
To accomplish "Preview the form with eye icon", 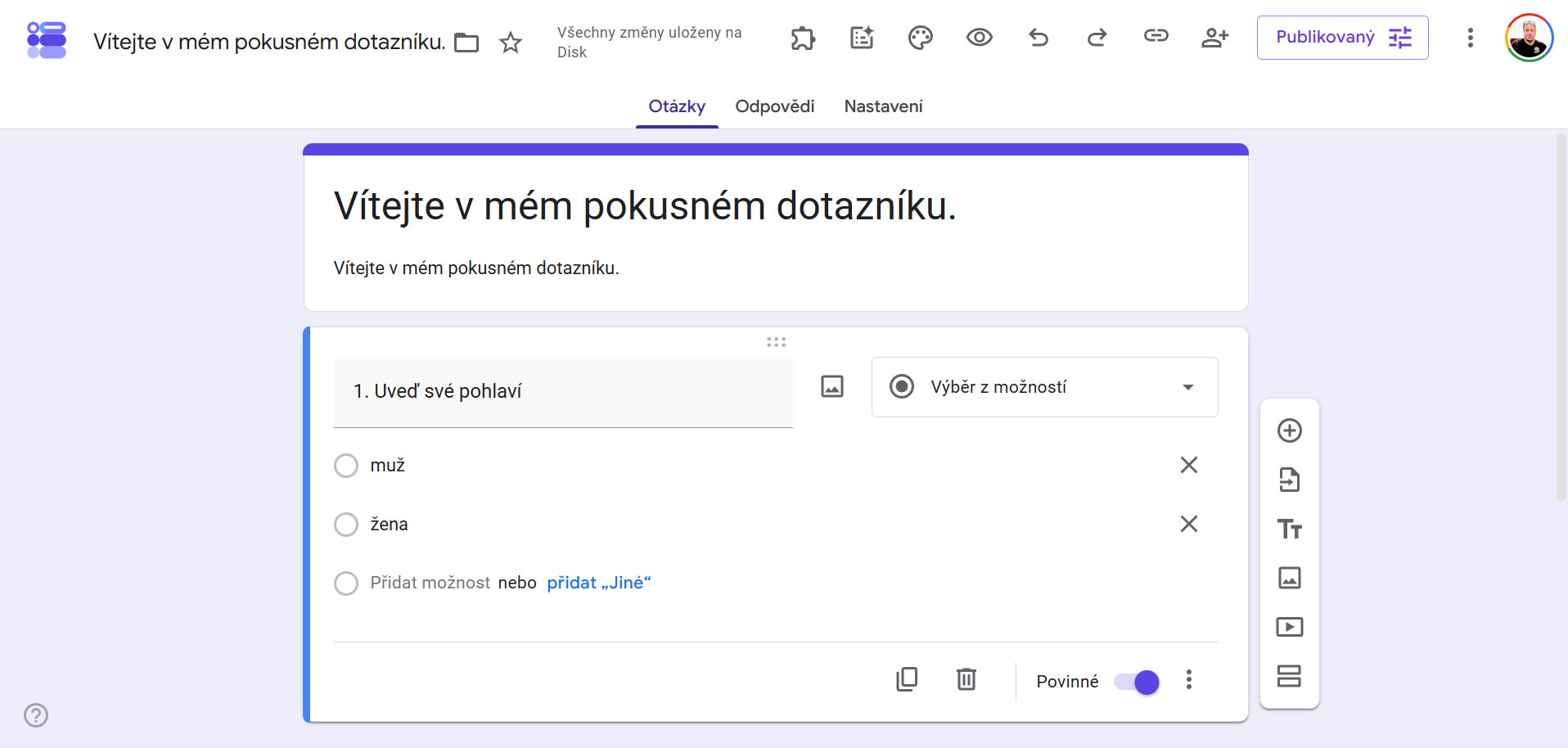I will coord(980,38).
